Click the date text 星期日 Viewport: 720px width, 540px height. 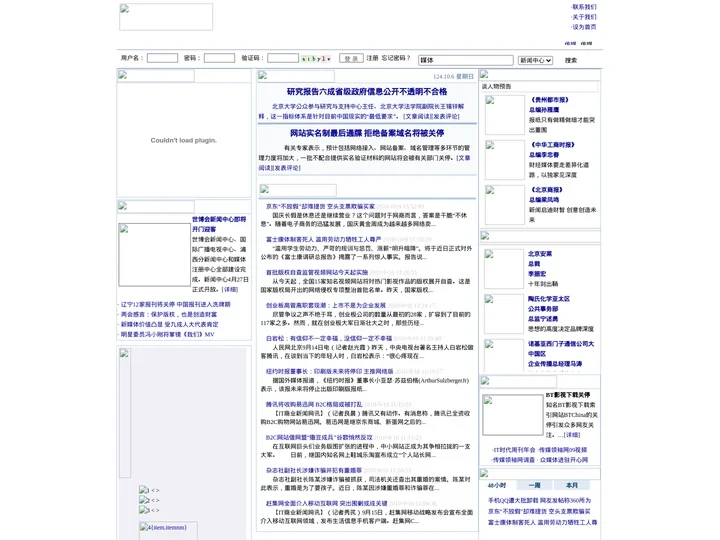465,77
